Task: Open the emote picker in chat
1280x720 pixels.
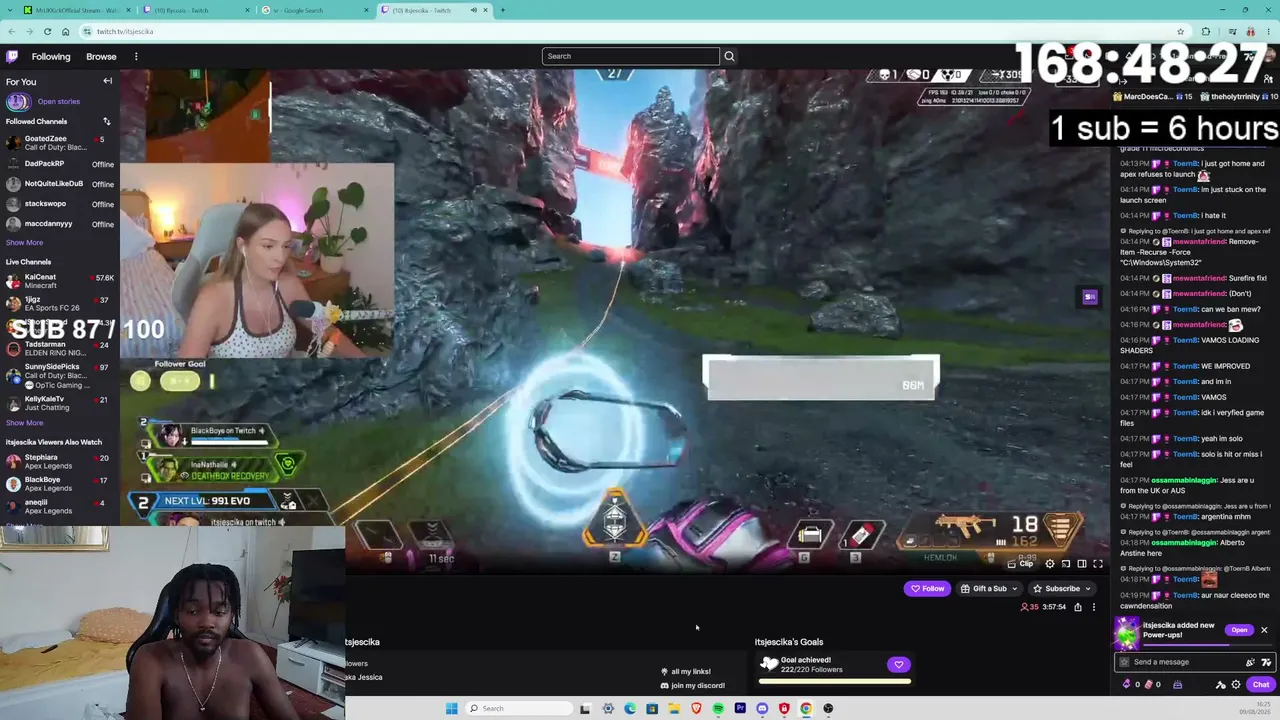Action: click(1250, 662)
